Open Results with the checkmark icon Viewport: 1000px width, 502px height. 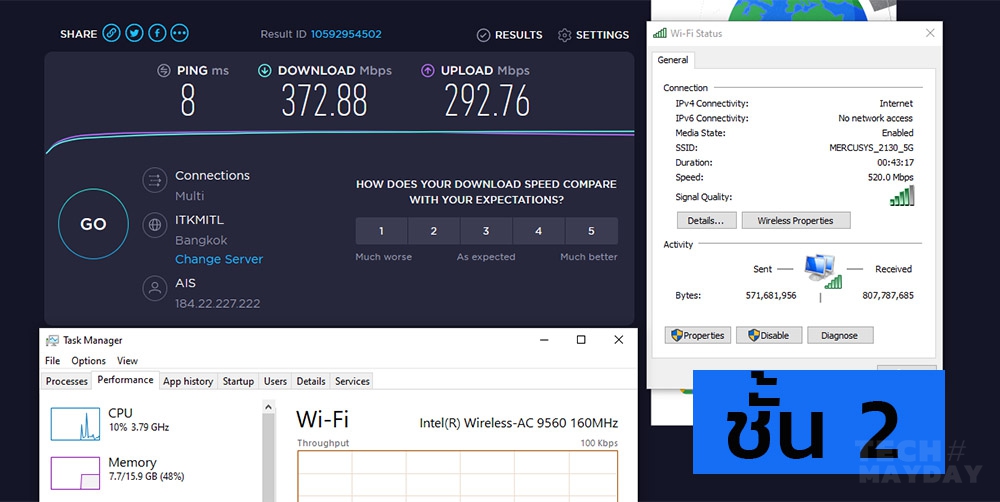coord(510,35)
